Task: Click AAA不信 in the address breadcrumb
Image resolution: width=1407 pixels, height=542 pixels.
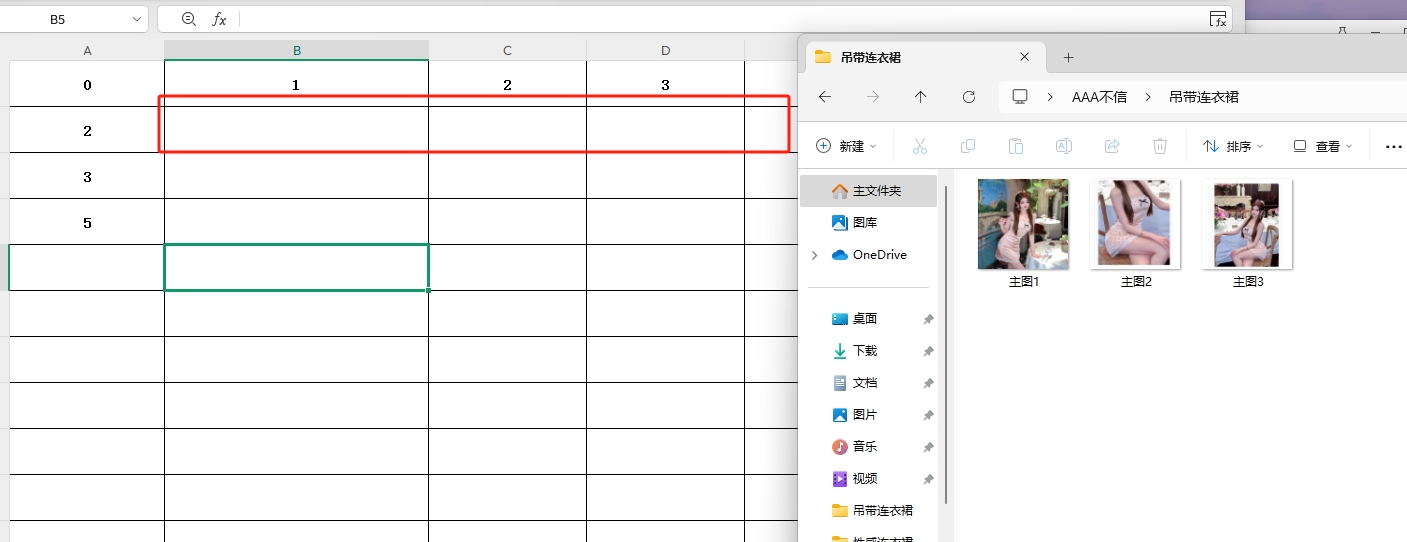Action: pyautogui.click(x=1099, y=97)
